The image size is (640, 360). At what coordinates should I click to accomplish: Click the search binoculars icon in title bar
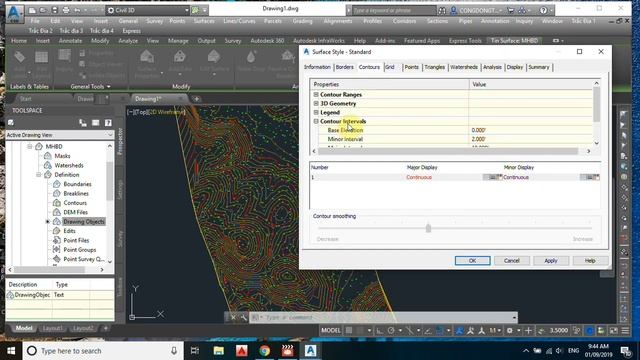(x=442, y=10)
